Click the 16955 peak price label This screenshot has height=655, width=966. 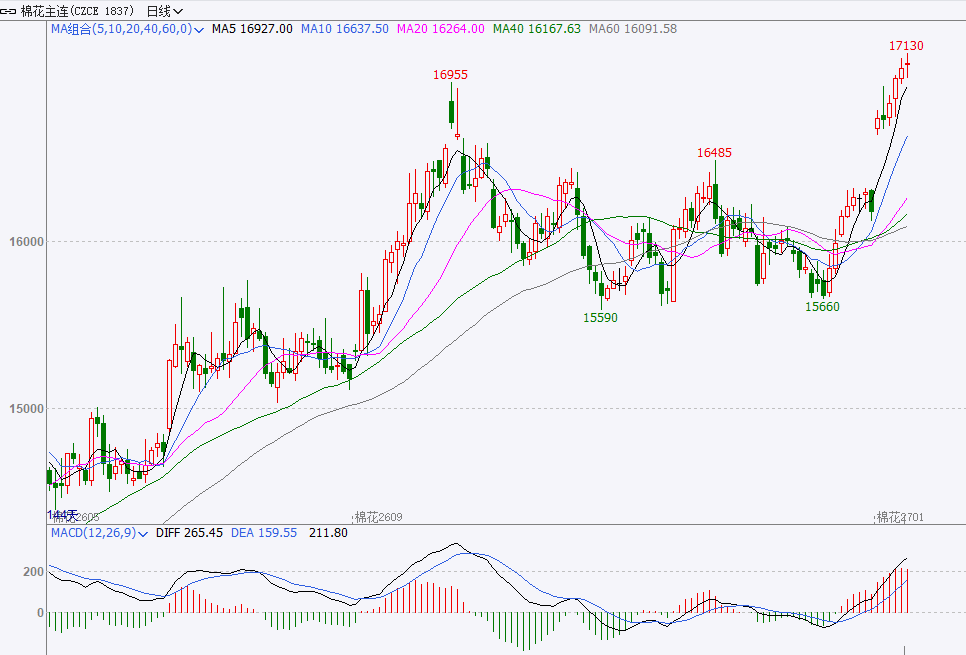[x=450, y=75]
